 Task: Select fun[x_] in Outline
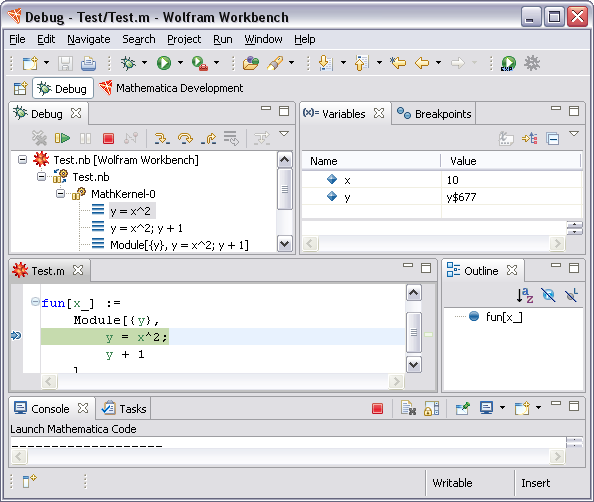[x=504, y=317]
